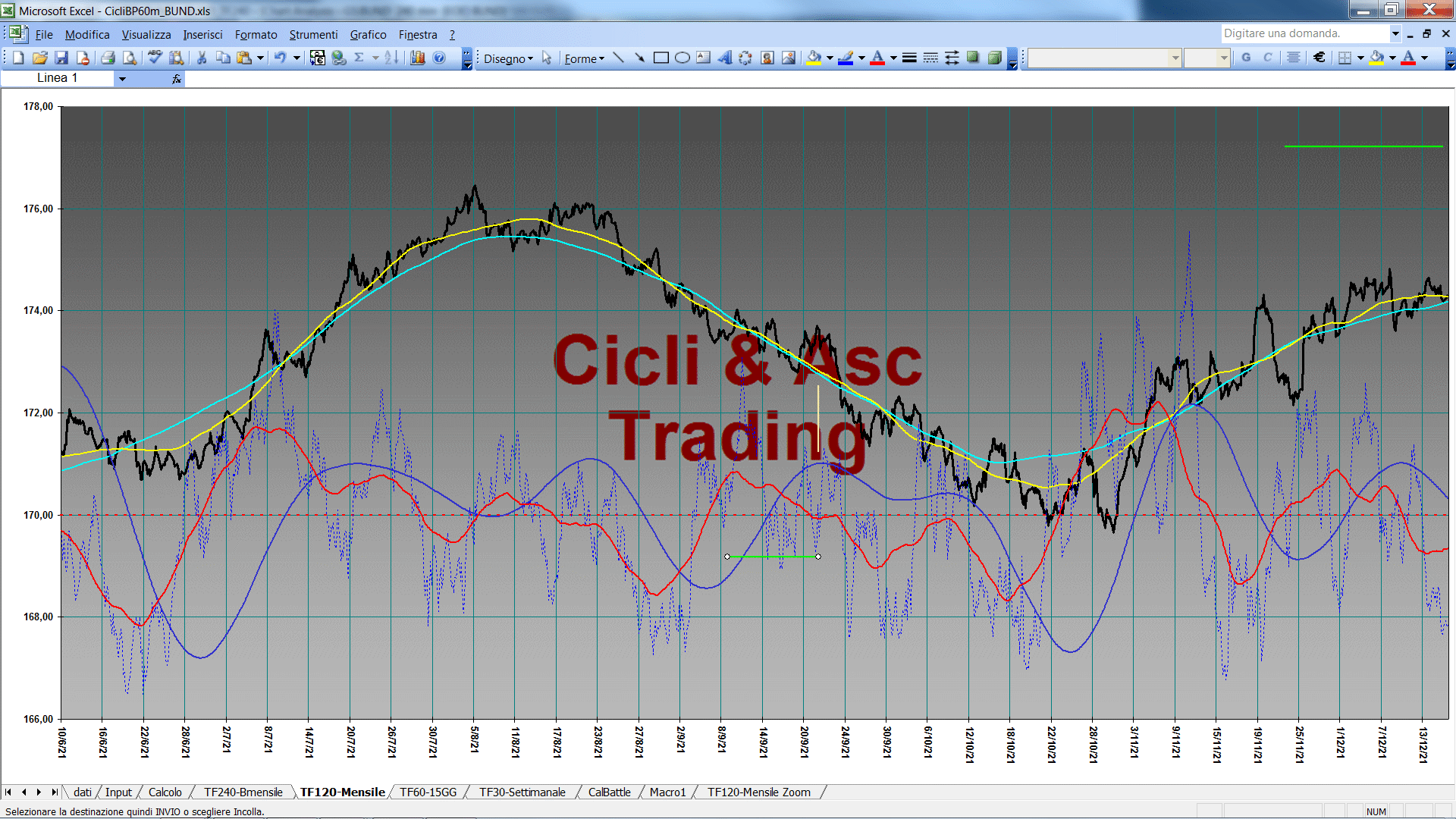Switch to the TF240-Bmensile sheet tab

pos(243,792)
